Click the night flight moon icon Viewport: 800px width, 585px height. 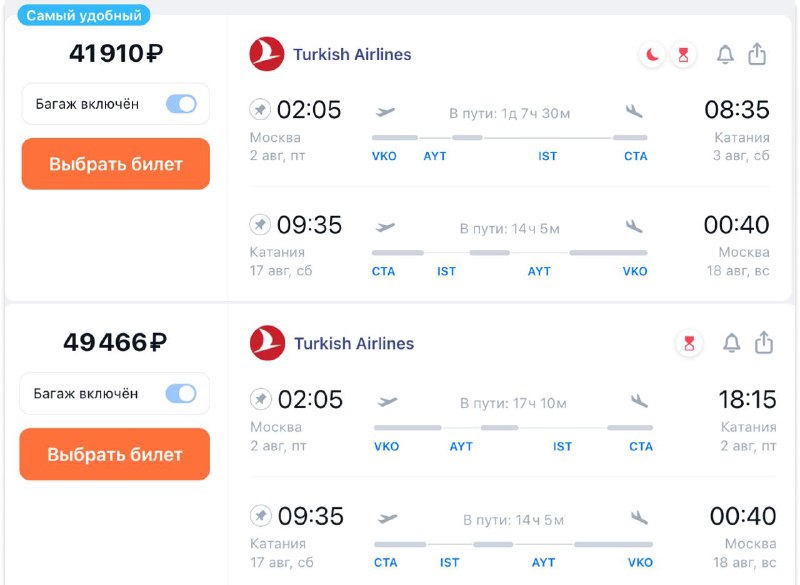pos(653,55)
